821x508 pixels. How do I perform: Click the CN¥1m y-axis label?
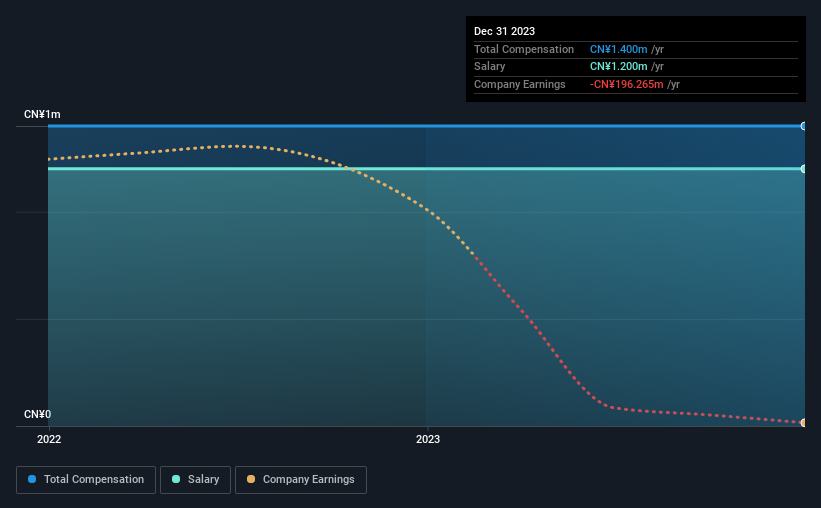42,114
